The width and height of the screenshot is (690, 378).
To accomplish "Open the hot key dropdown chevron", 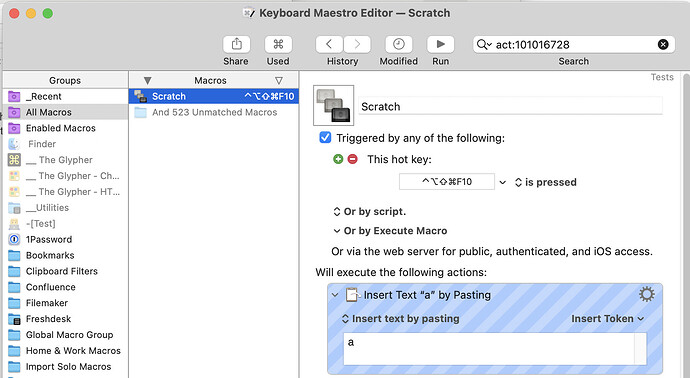I will click(x=503, y=182).
